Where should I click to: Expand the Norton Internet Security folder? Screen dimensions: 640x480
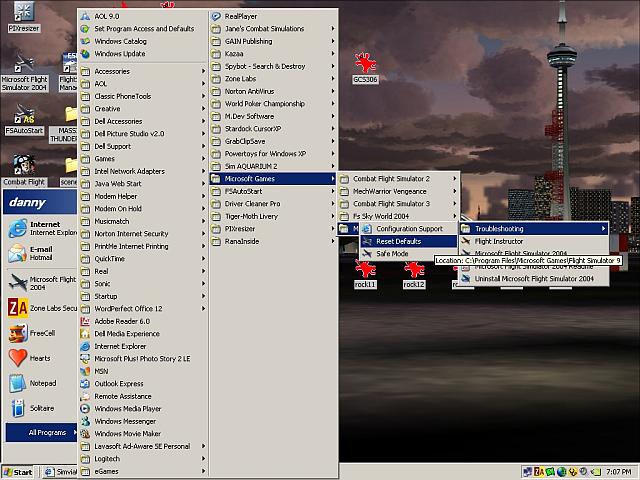[x=131, y=233]
